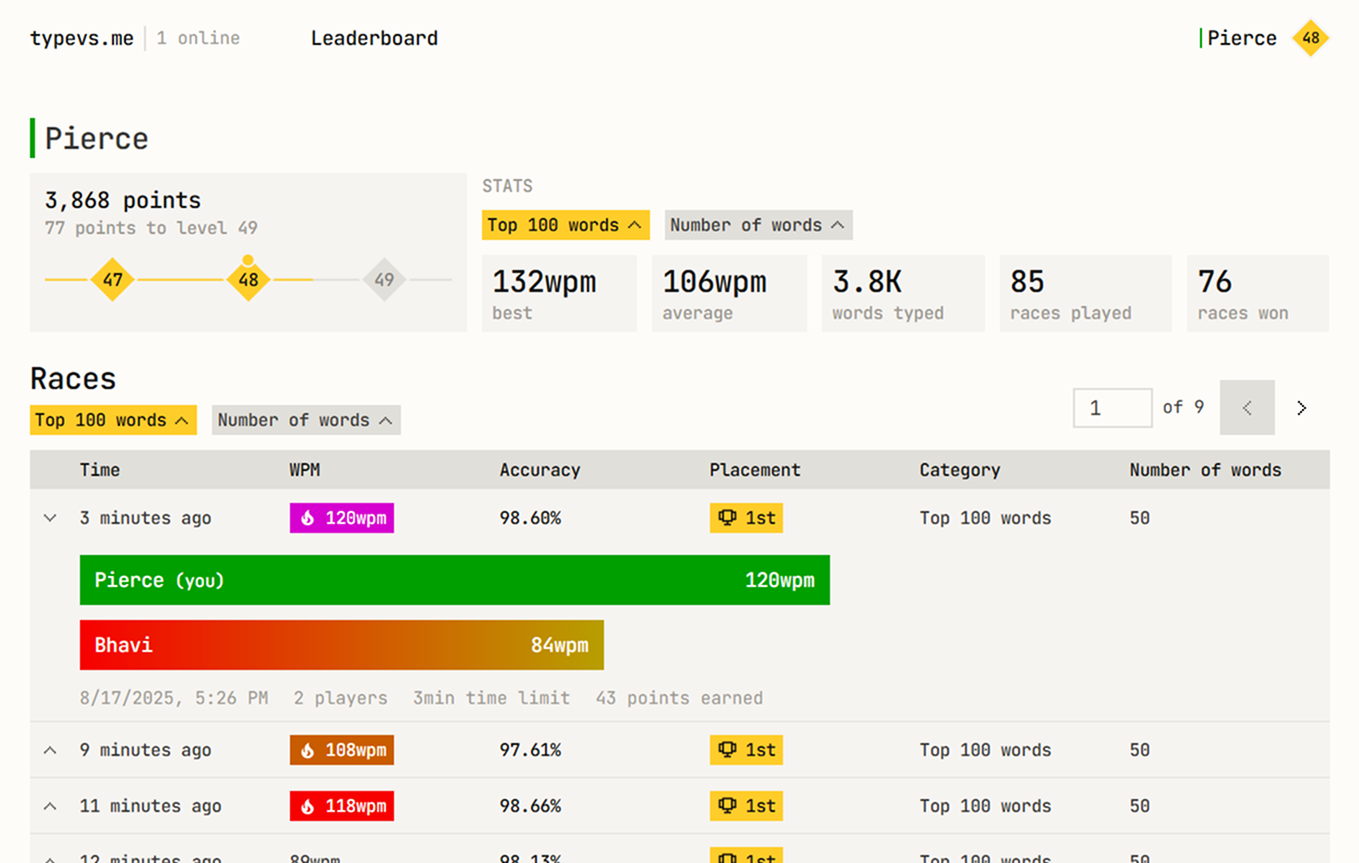The width and height of the screenshot is (1359, 863).
Task: Click level 48 diamond on progress track
Action: click(x=248, y=280)
